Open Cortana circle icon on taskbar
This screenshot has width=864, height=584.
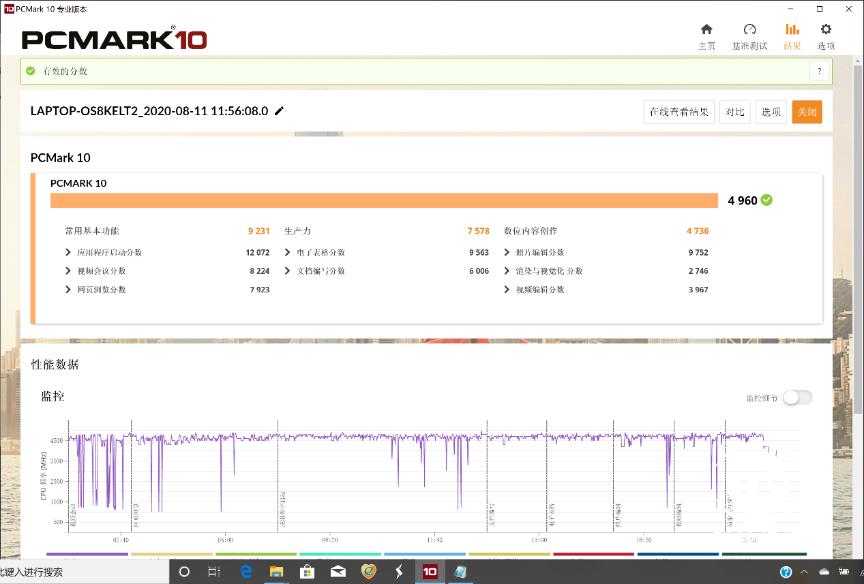pos(185,572)
